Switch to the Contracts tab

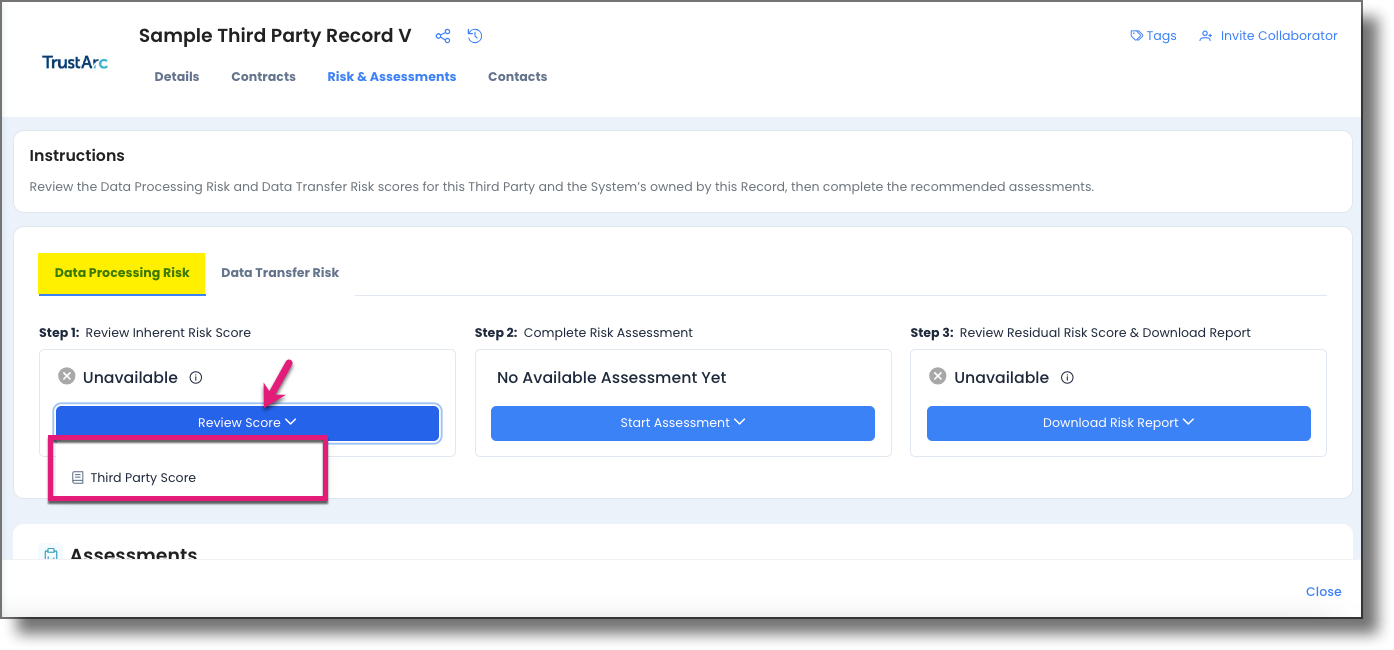[263, 76]
